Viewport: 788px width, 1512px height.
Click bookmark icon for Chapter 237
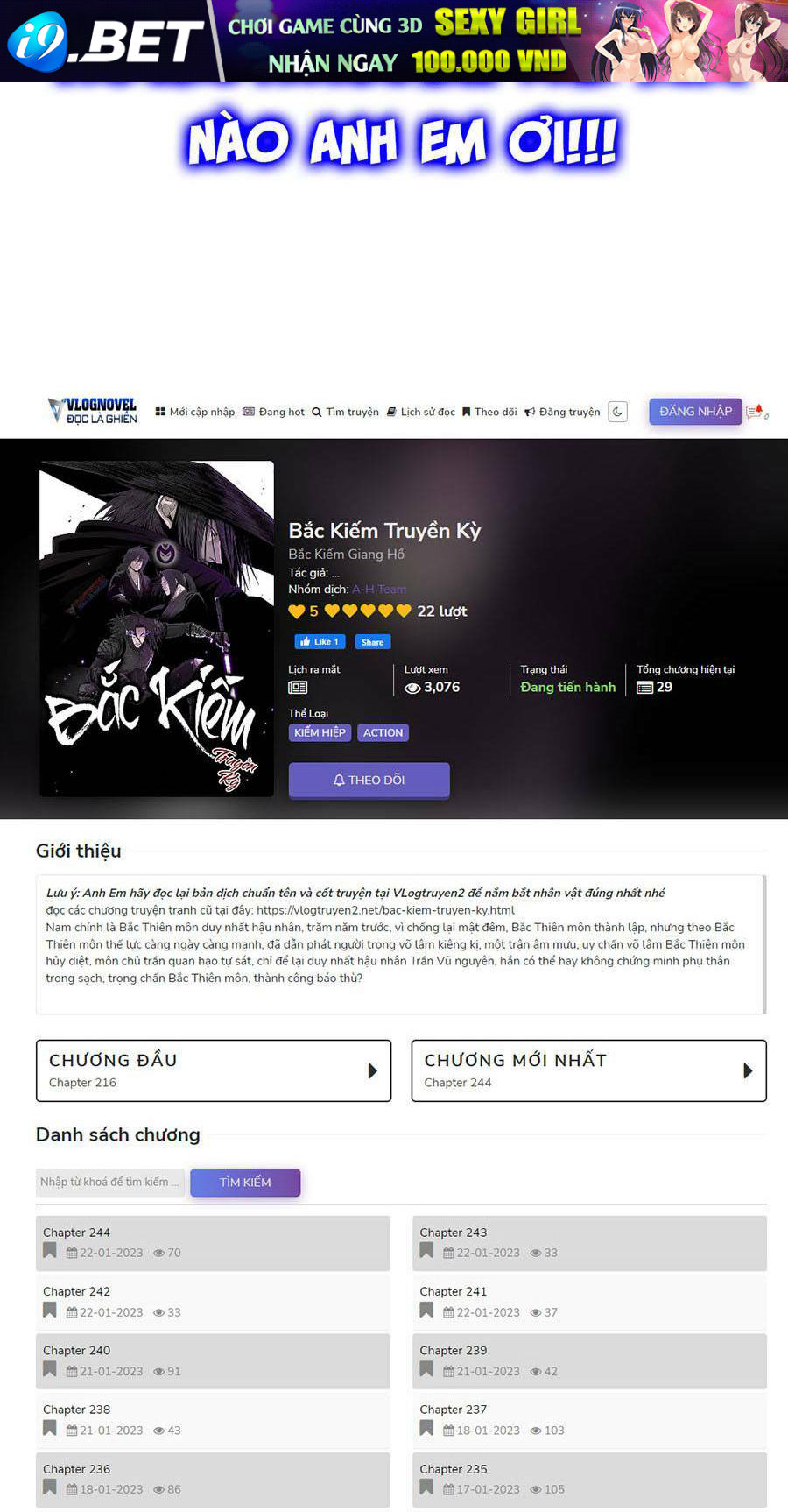426,1428
